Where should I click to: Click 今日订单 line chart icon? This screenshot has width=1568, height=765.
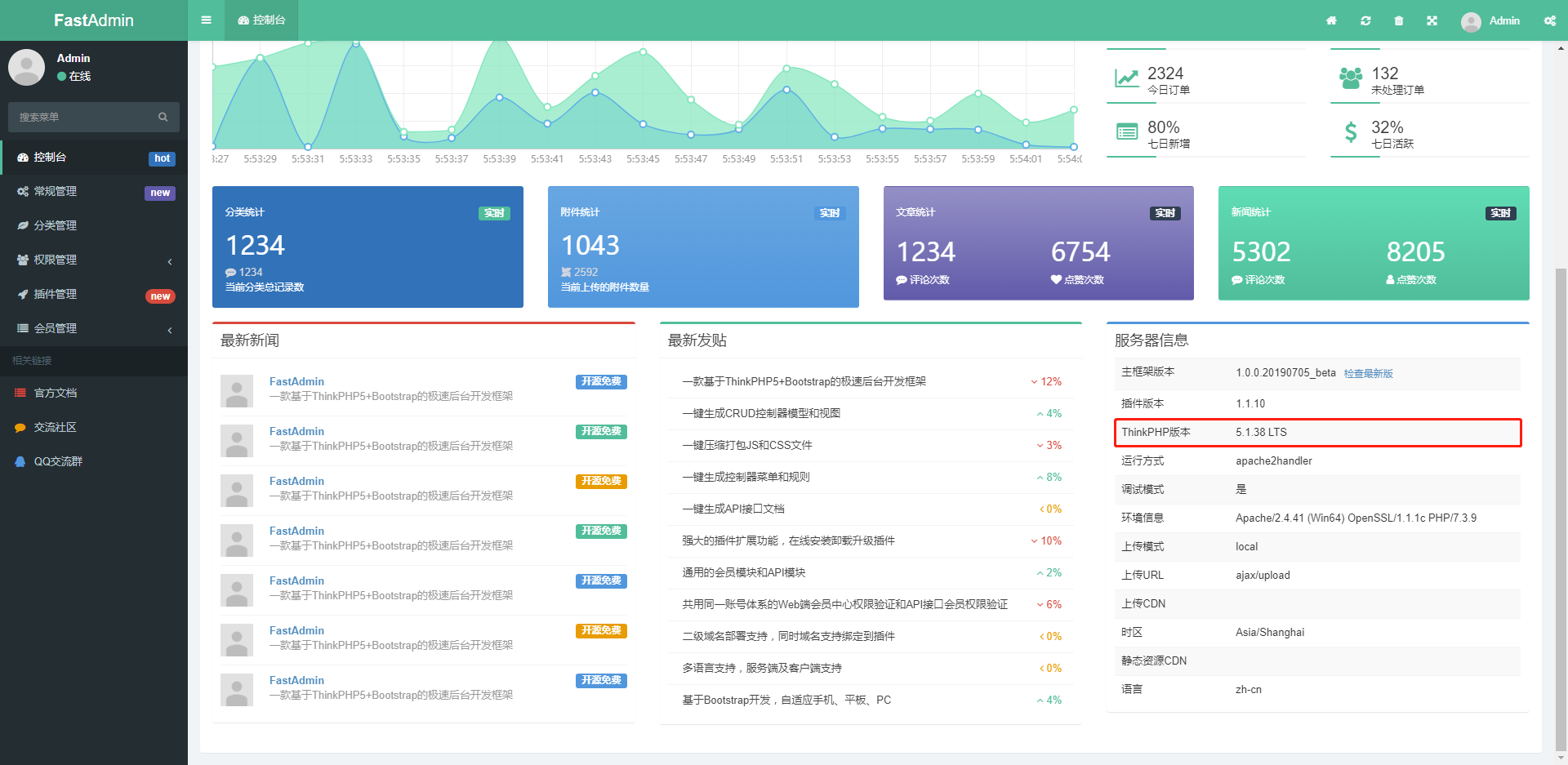tap(1127, 78)
